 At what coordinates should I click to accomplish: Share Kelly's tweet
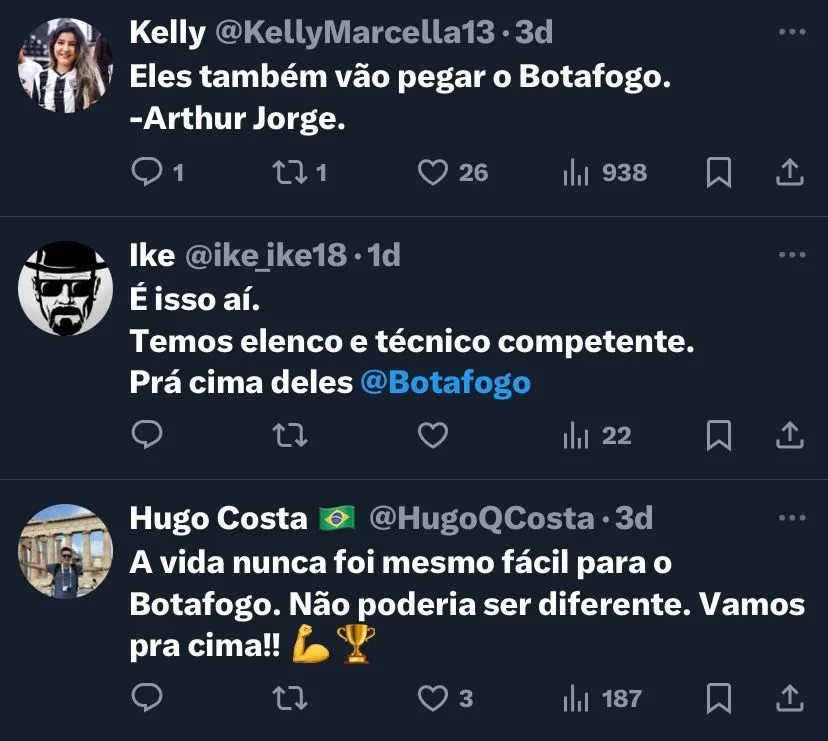[x=790, y=173]
